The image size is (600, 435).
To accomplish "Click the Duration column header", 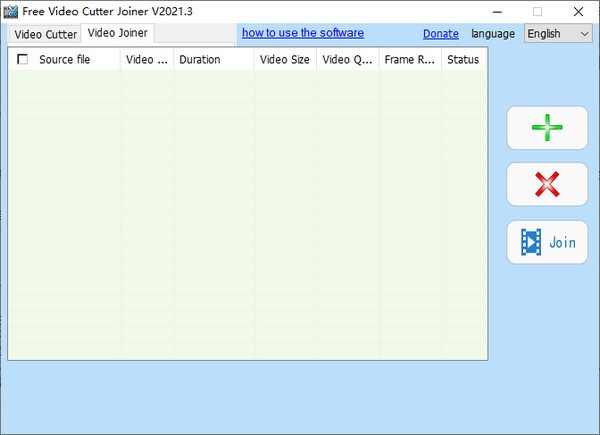I will [x=200, y=60].
